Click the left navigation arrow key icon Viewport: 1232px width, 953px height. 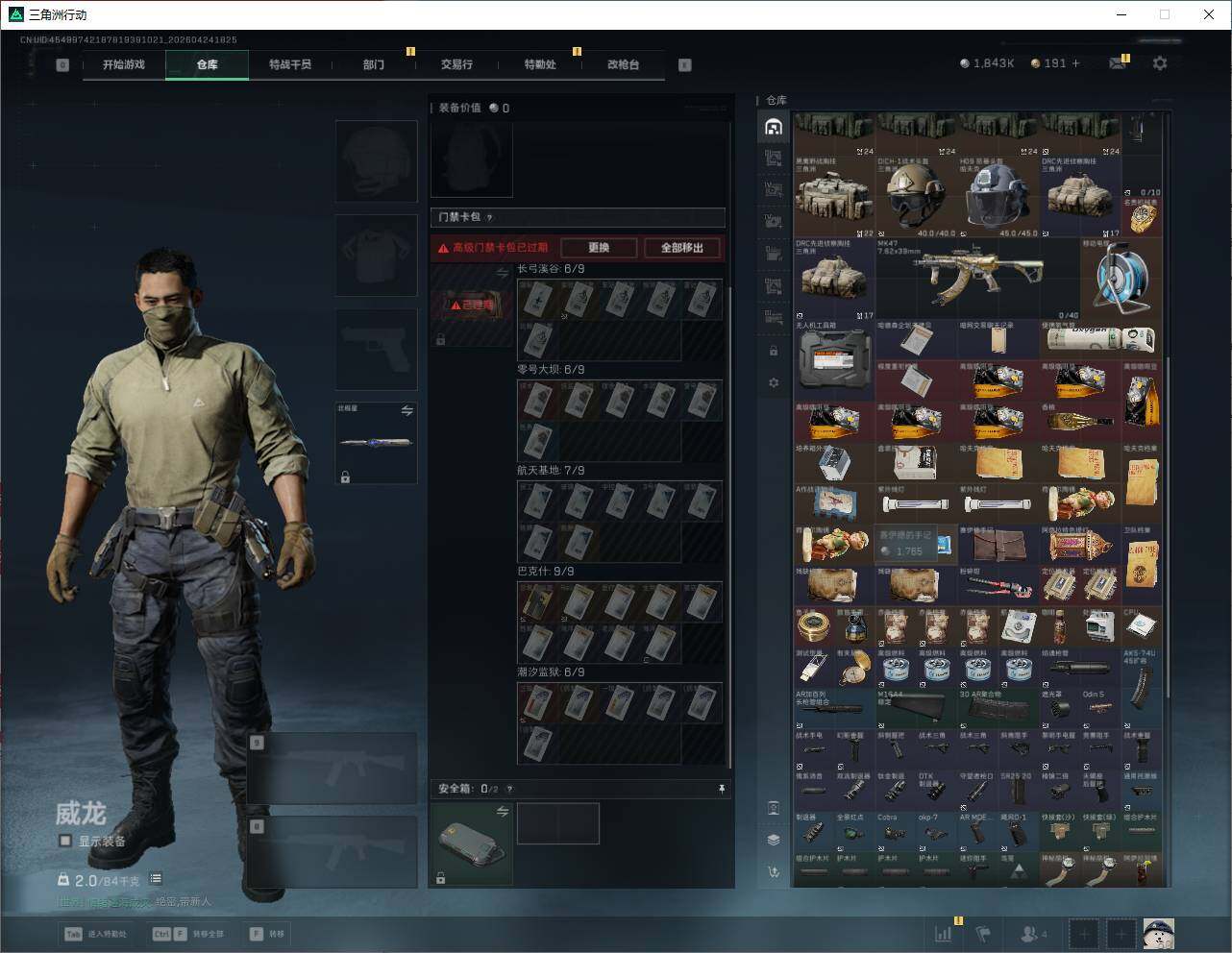[x=62, y=65]
